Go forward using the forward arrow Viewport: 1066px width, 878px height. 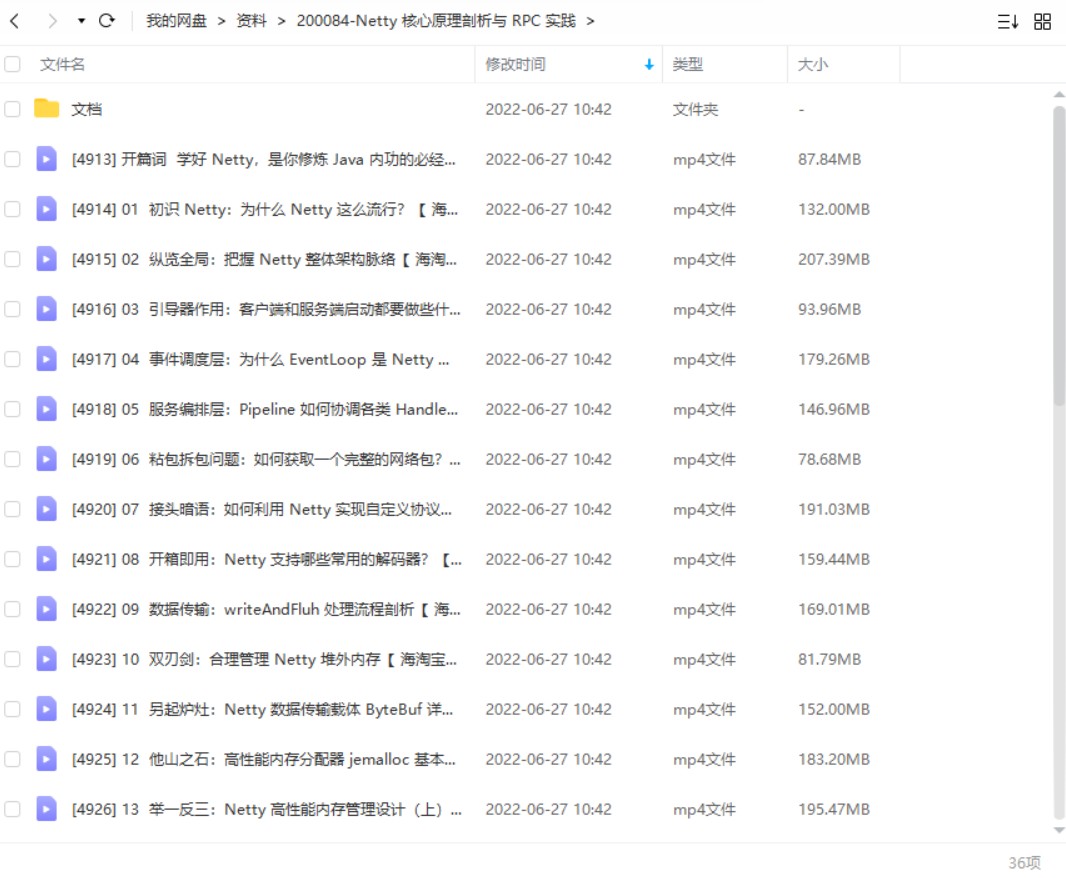[52, 21]
